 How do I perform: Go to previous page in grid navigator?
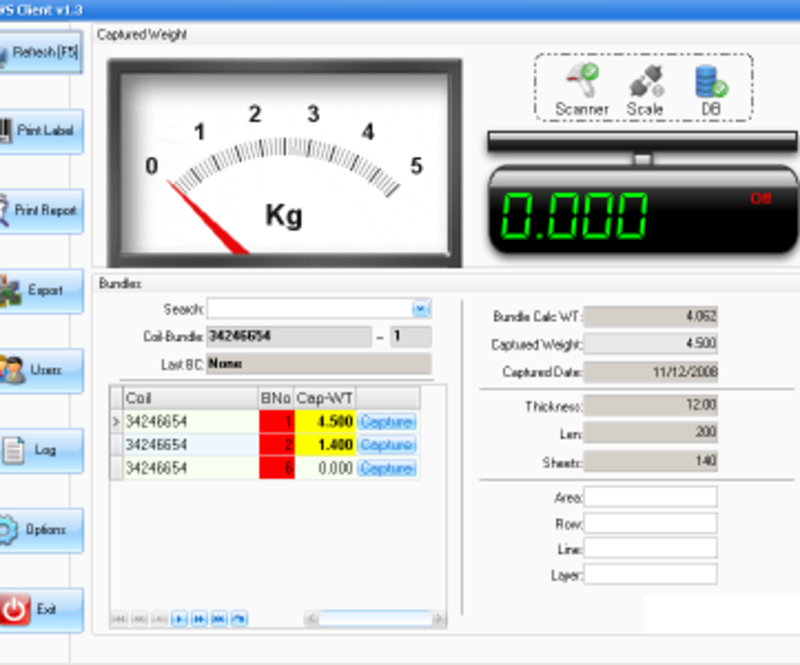pyautogui.click(x=139, y=619)
